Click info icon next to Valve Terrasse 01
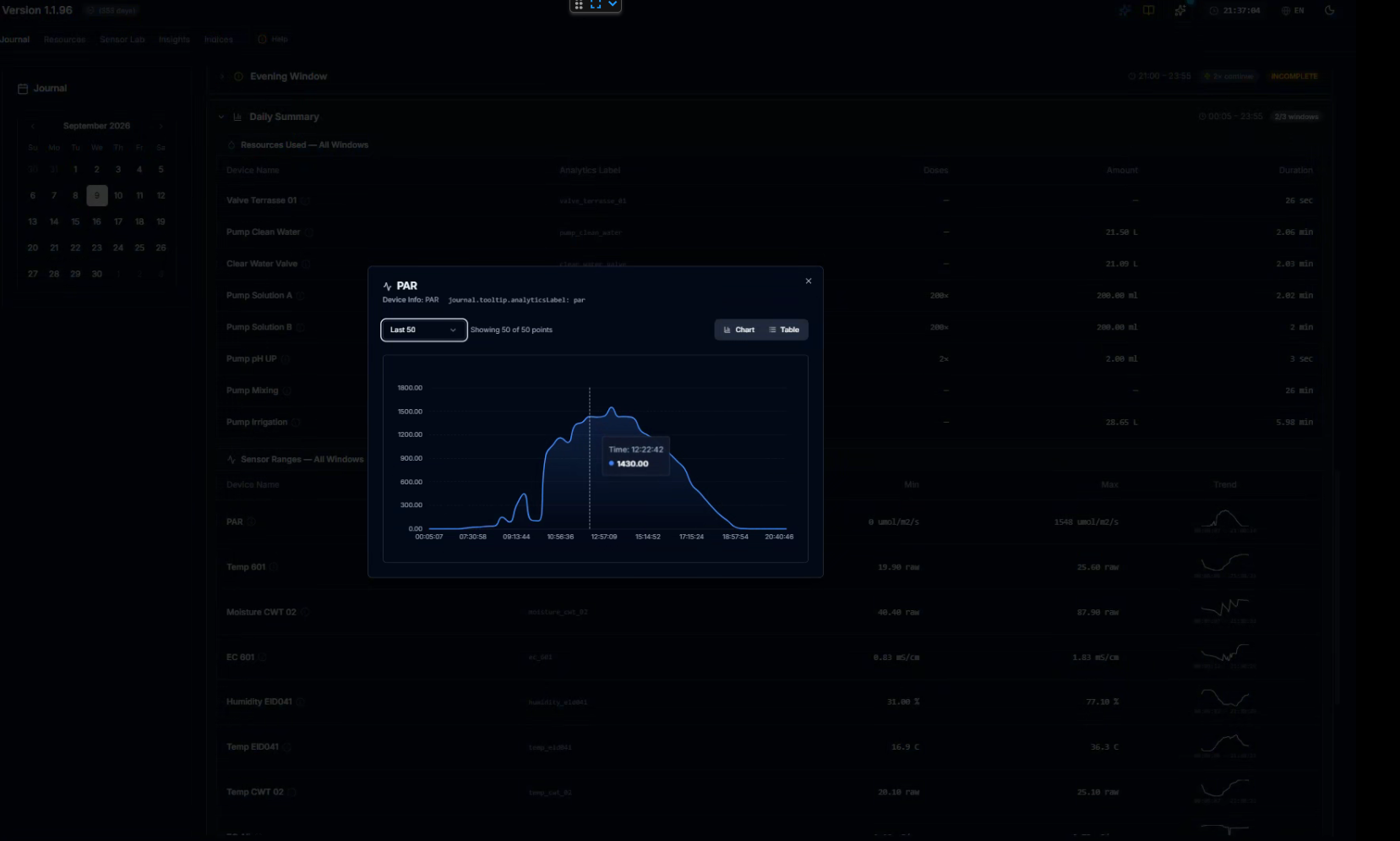The width and height of the screenshot is (1400, 841). pyautogui.click(x=305, y=201)
